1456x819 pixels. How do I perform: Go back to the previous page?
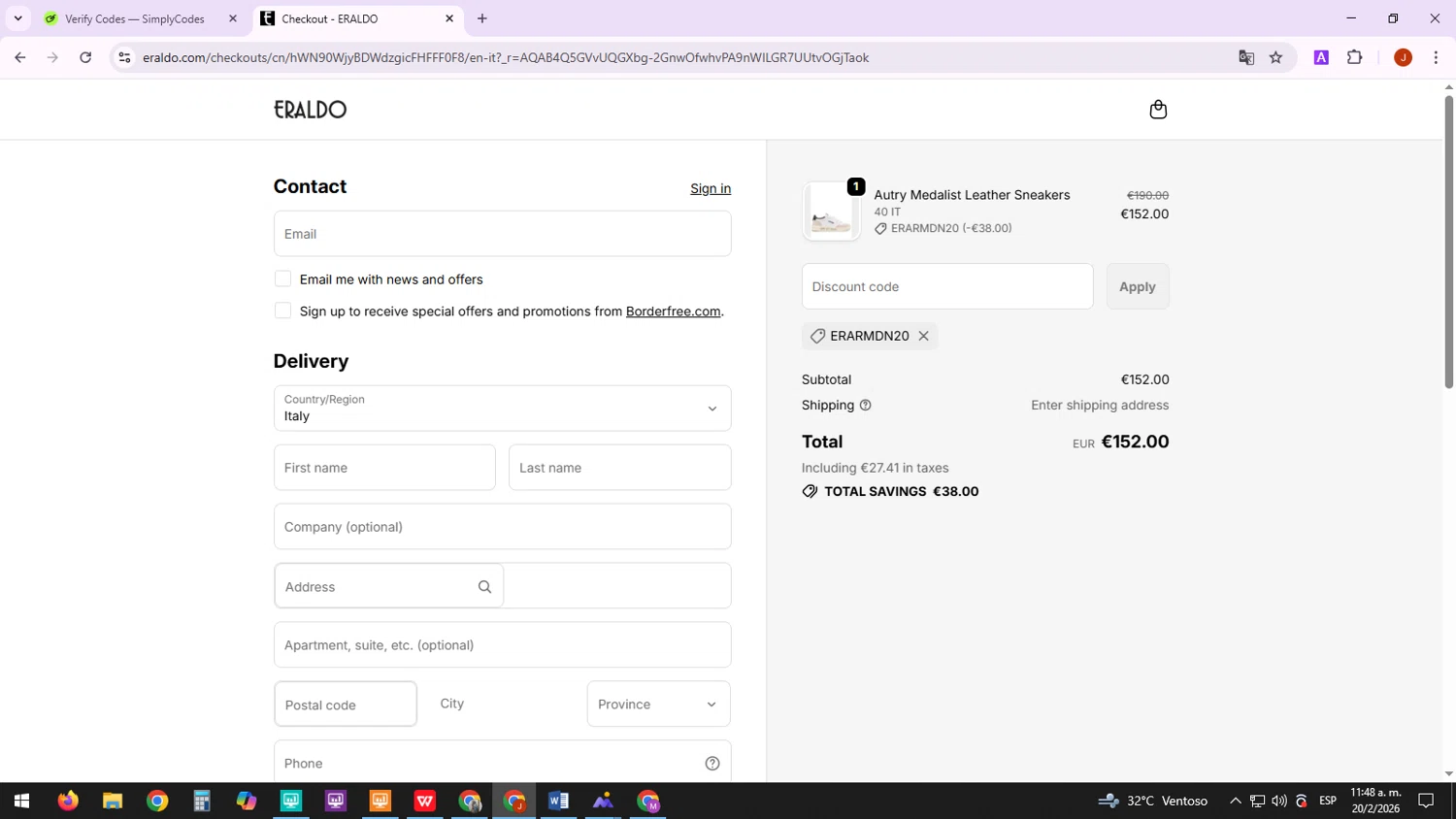click(20, 57)
